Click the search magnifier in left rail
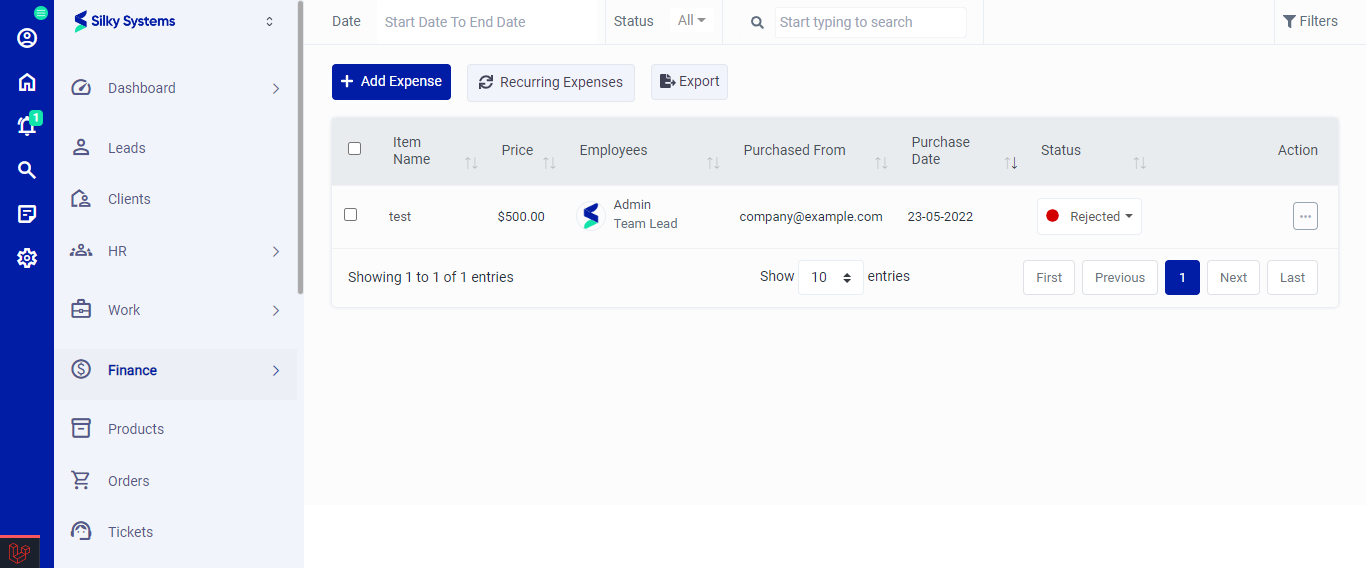Image resolution: width=1366 pixels, height=568 pixels. [x=27, y=170]
